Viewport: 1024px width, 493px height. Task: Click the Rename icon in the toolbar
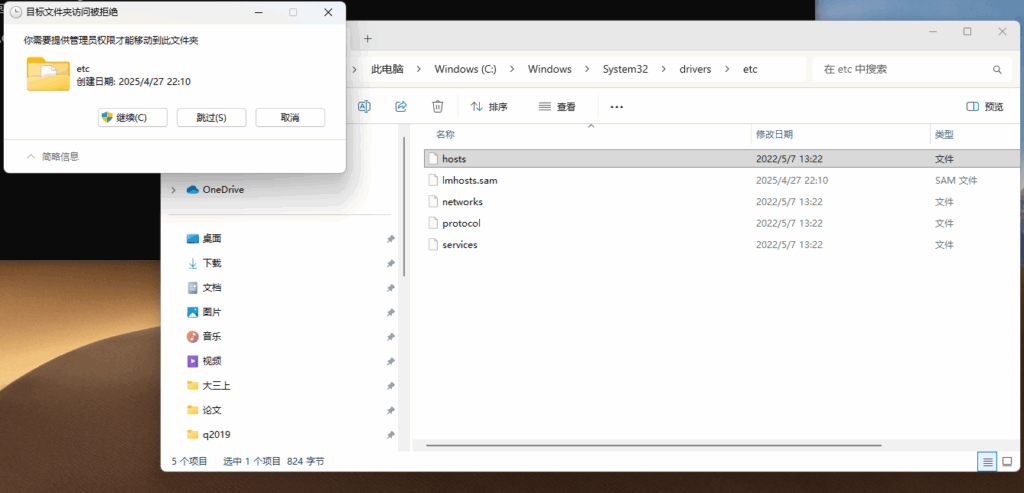365,106
